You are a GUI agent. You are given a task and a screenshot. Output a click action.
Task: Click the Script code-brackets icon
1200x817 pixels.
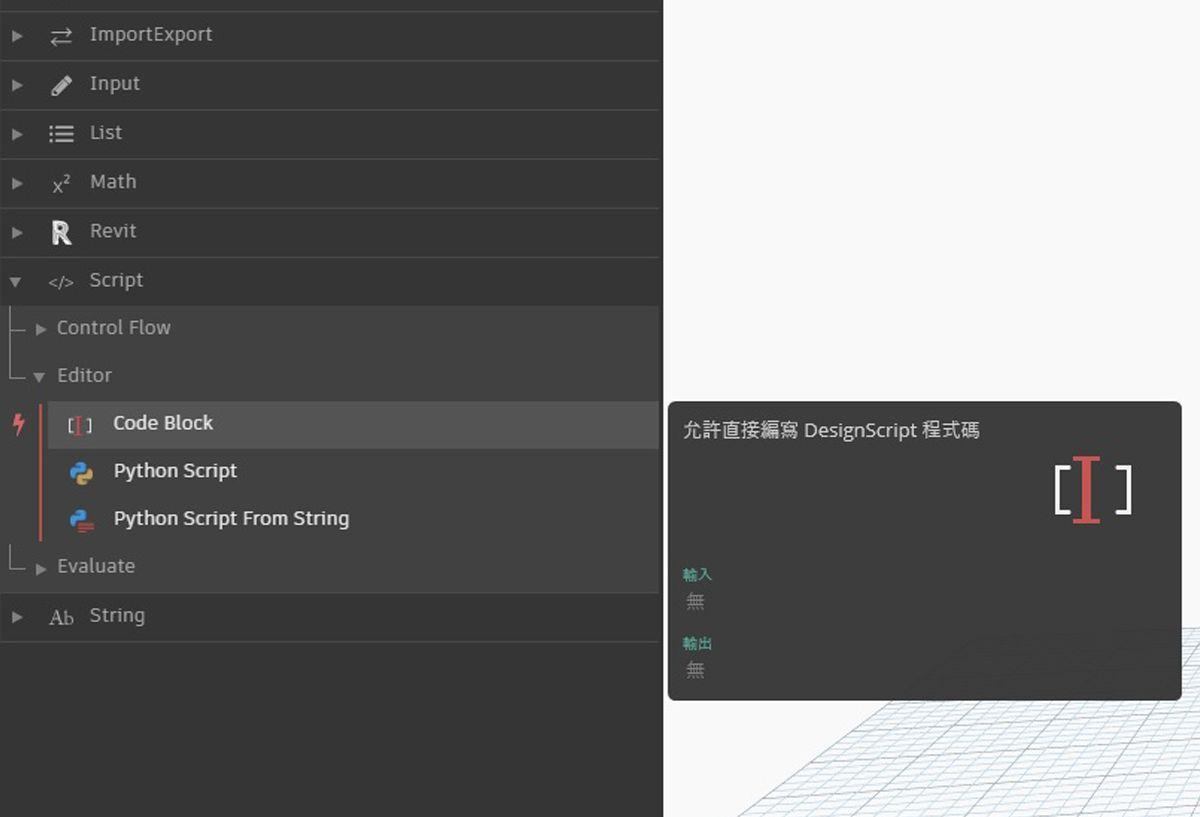[61, 282]
